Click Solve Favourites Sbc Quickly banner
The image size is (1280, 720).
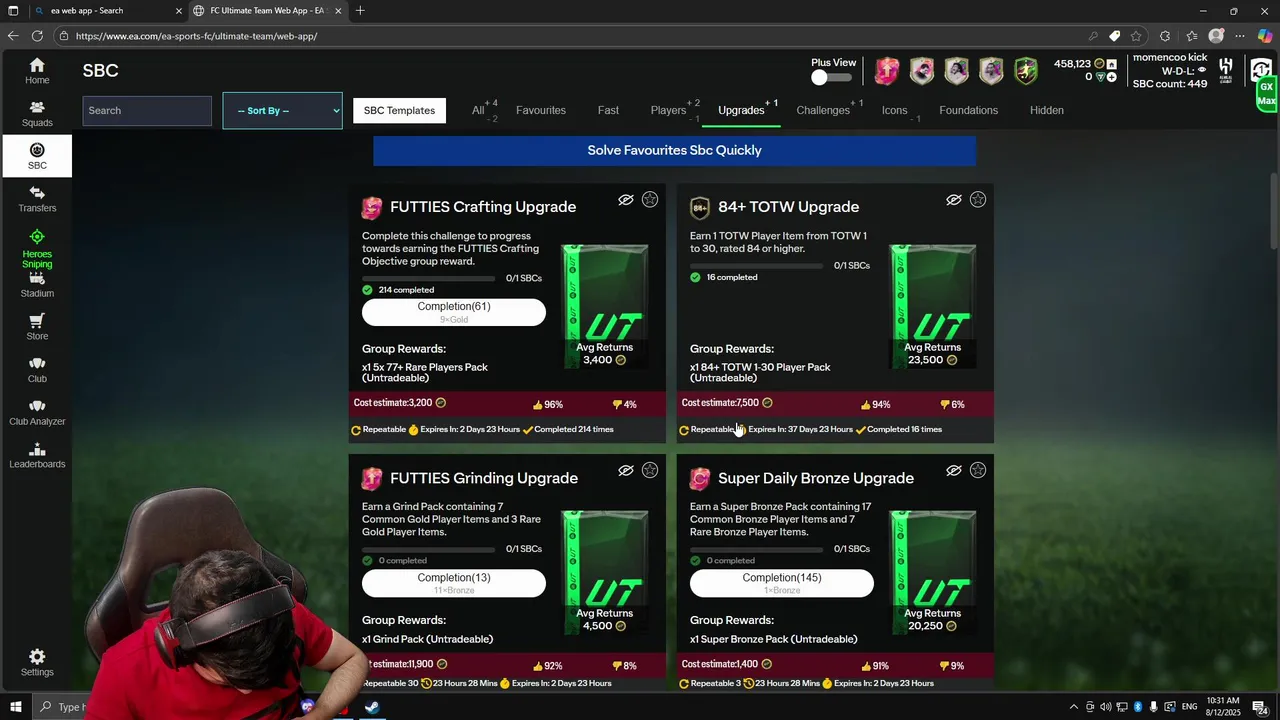click(674, 150)
